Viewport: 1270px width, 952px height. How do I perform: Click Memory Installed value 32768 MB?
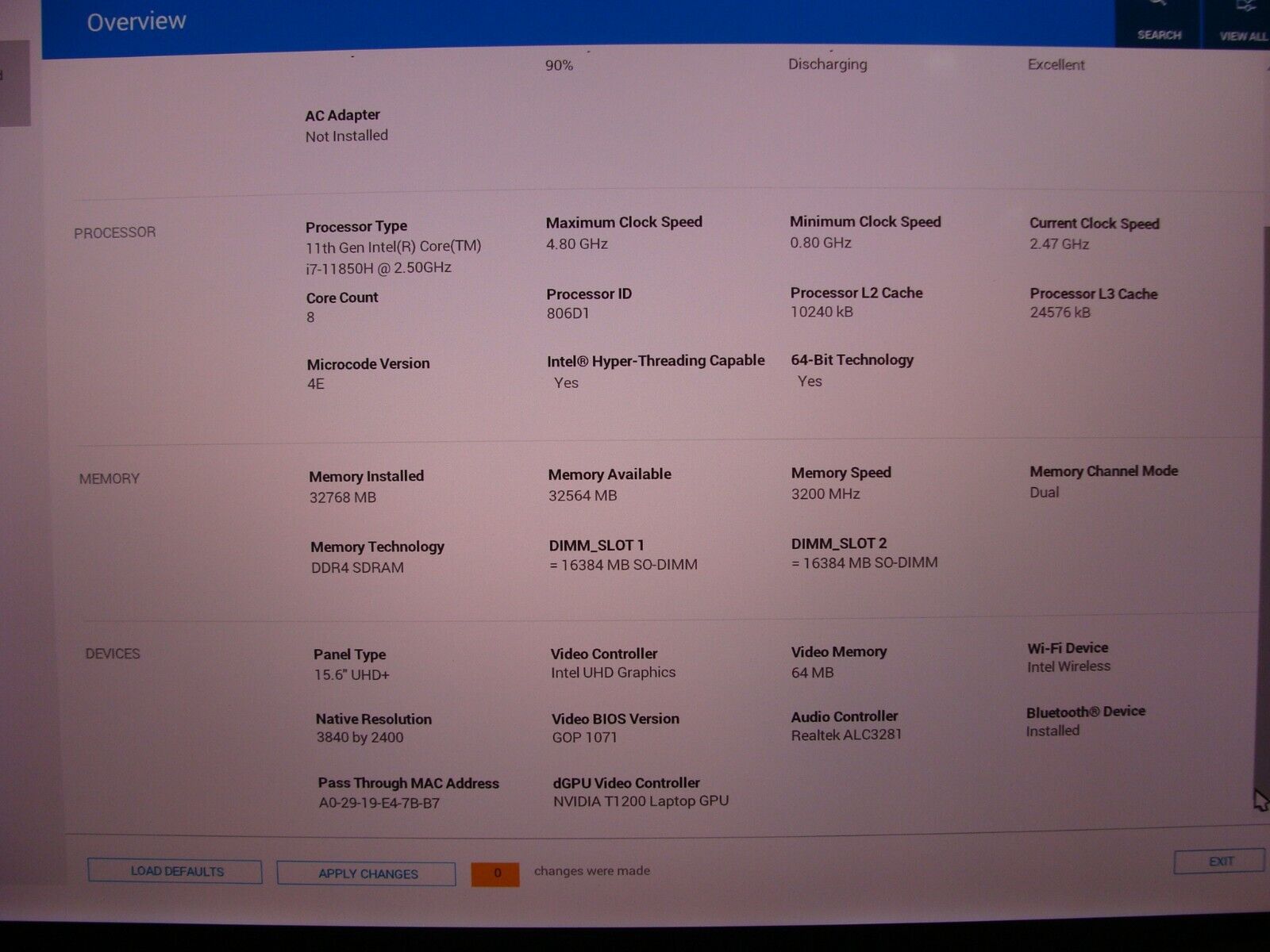coord(343,497)
